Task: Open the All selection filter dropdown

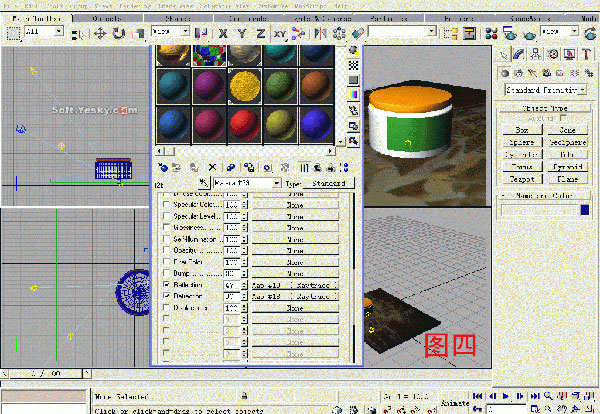Action: (x=59, y=31)
